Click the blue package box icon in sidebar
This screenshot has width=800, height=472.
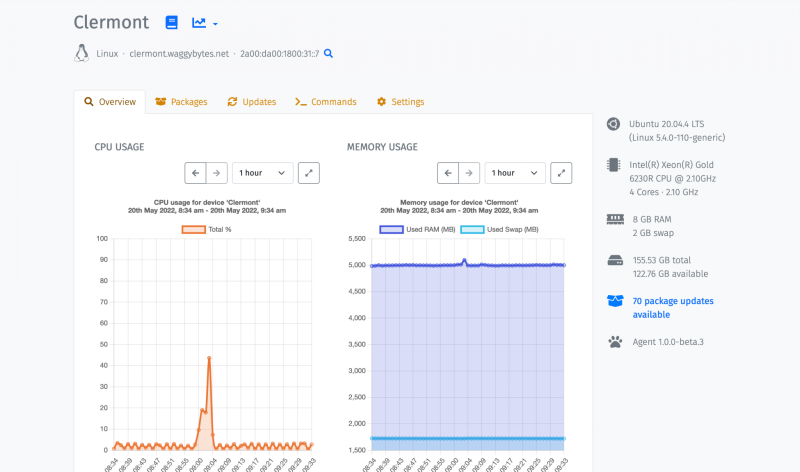click(615, 301)
